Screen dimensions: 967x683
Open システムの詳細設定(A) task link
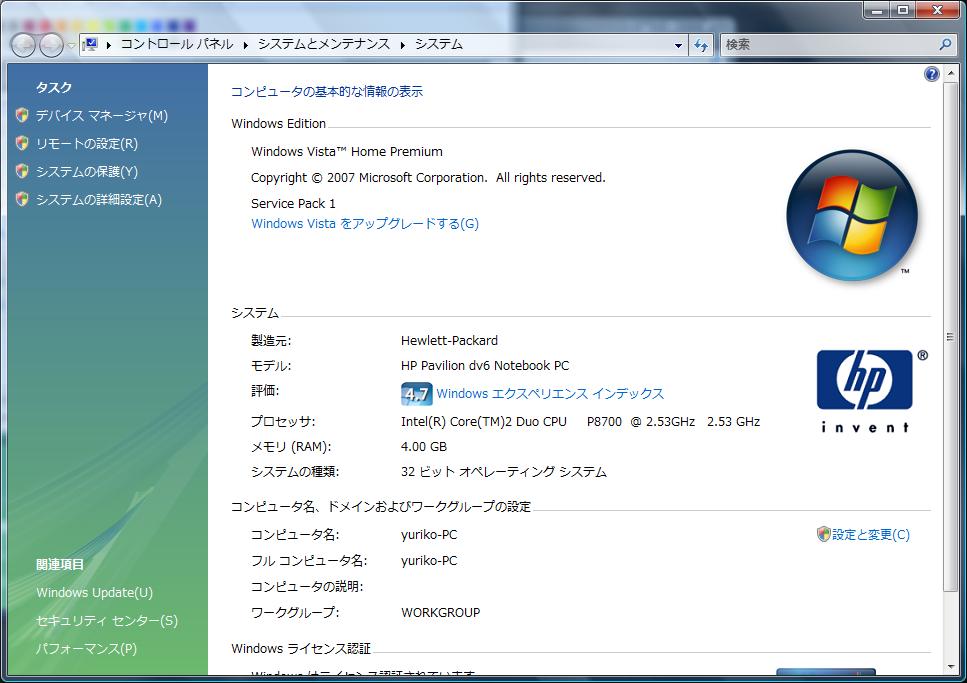click(99, 200)
